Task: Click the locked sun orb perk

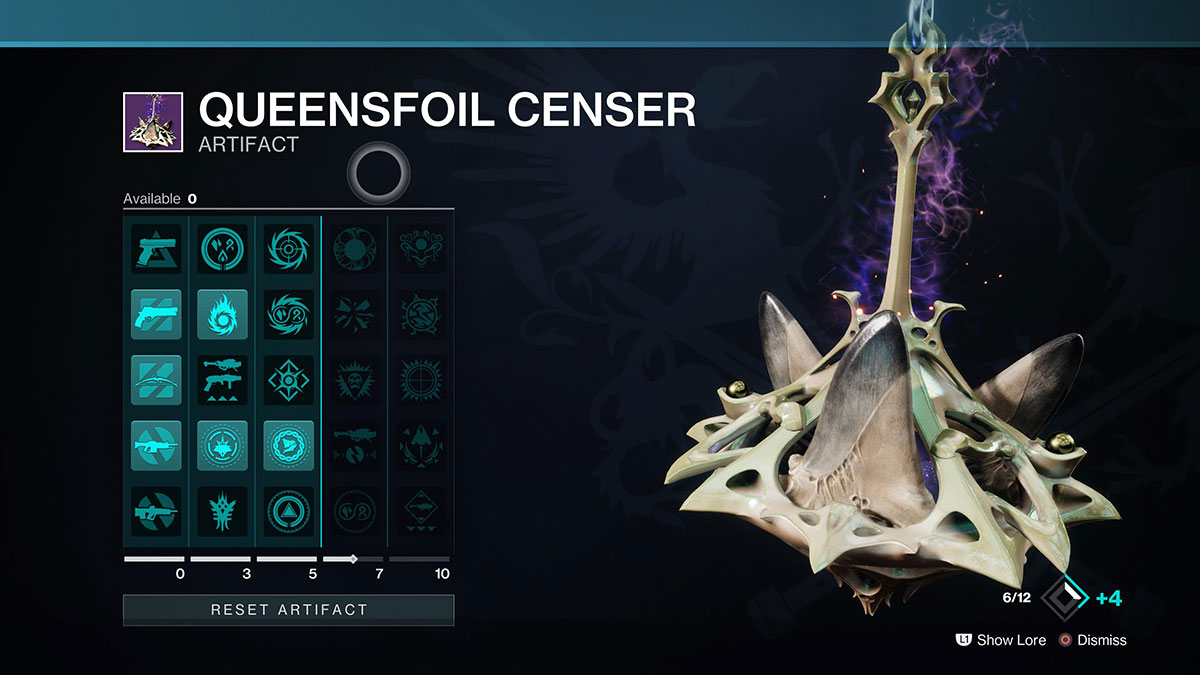Action: click(x=354, y=249)
